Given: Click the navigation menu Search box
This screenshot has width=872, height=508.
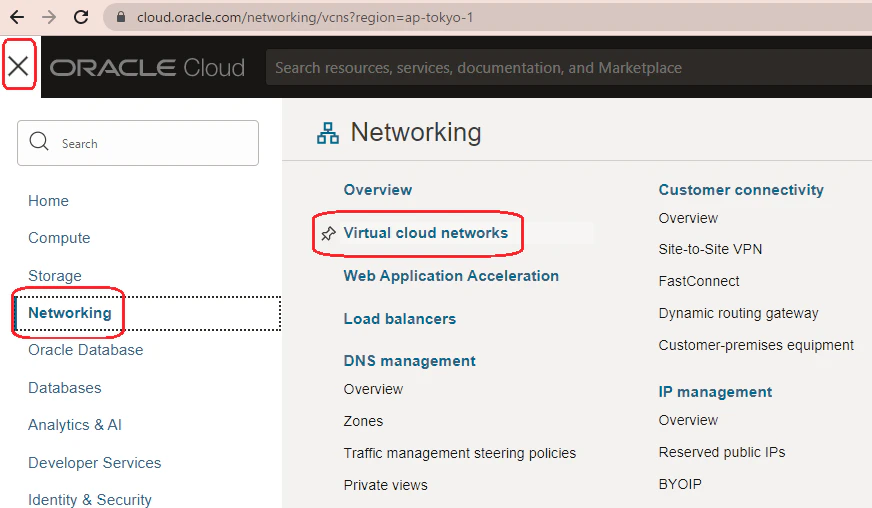Looking at the screenshot, I should (x=138, y=143).
